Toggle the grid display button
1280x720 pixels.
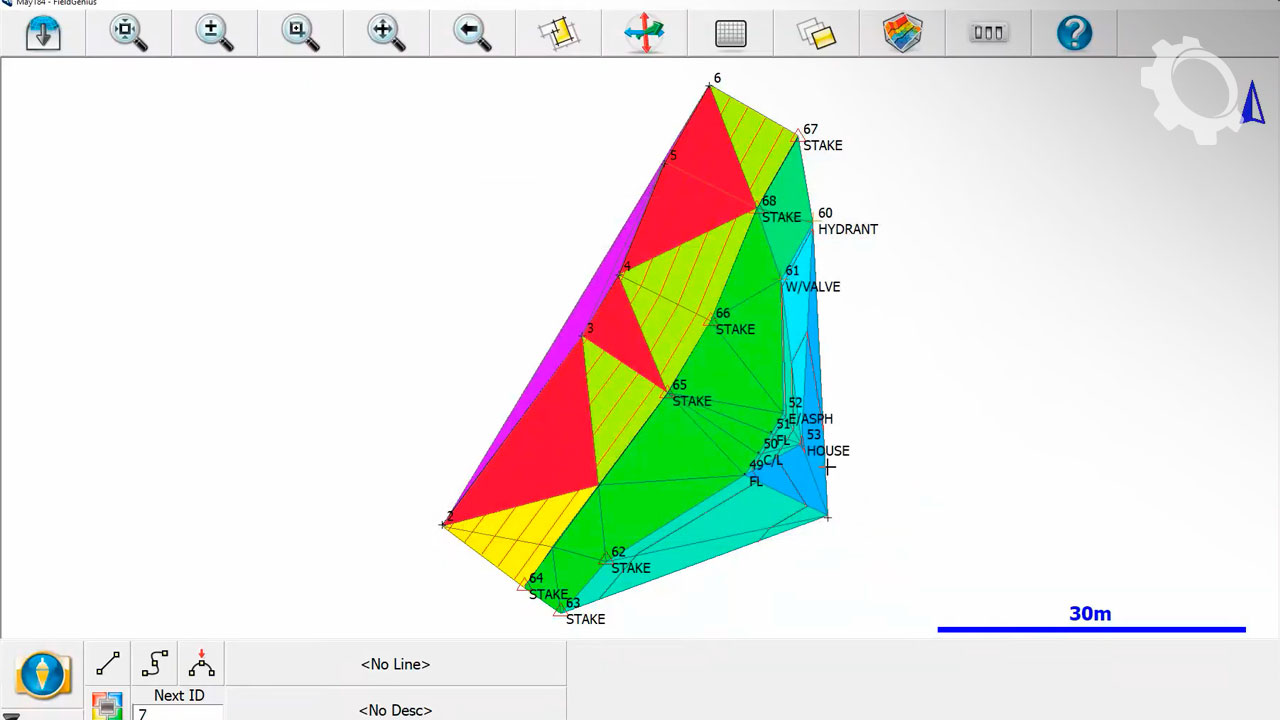731,33
